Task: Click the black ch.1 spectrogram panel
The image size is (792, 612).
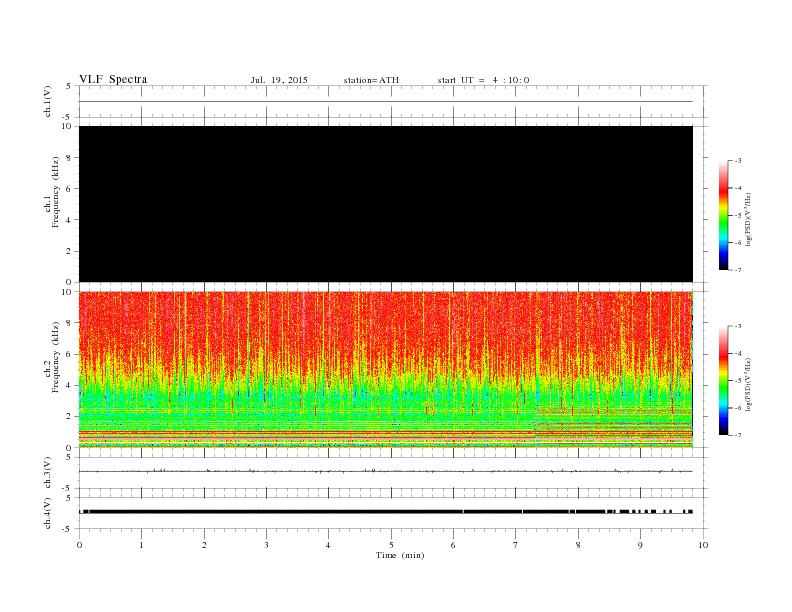Action: pos(386,204)
